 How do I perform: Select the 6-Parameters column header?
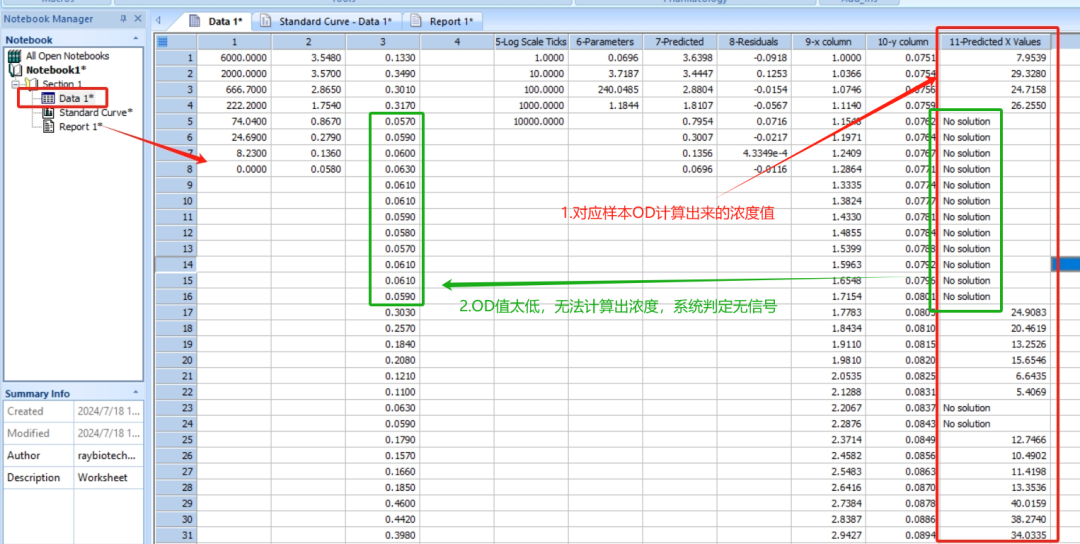click(605, 42)
